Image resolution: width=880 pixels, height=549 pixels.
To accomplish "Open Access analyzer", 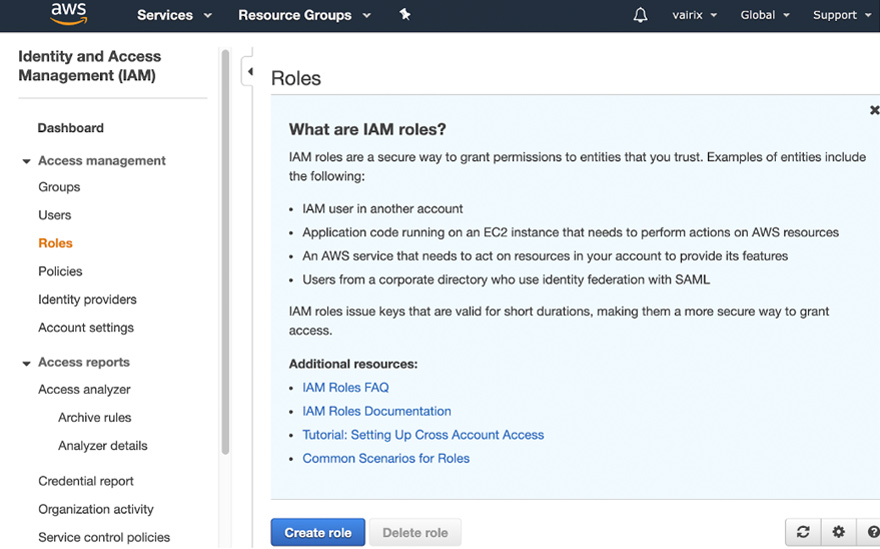I will (x=84, y=390).
